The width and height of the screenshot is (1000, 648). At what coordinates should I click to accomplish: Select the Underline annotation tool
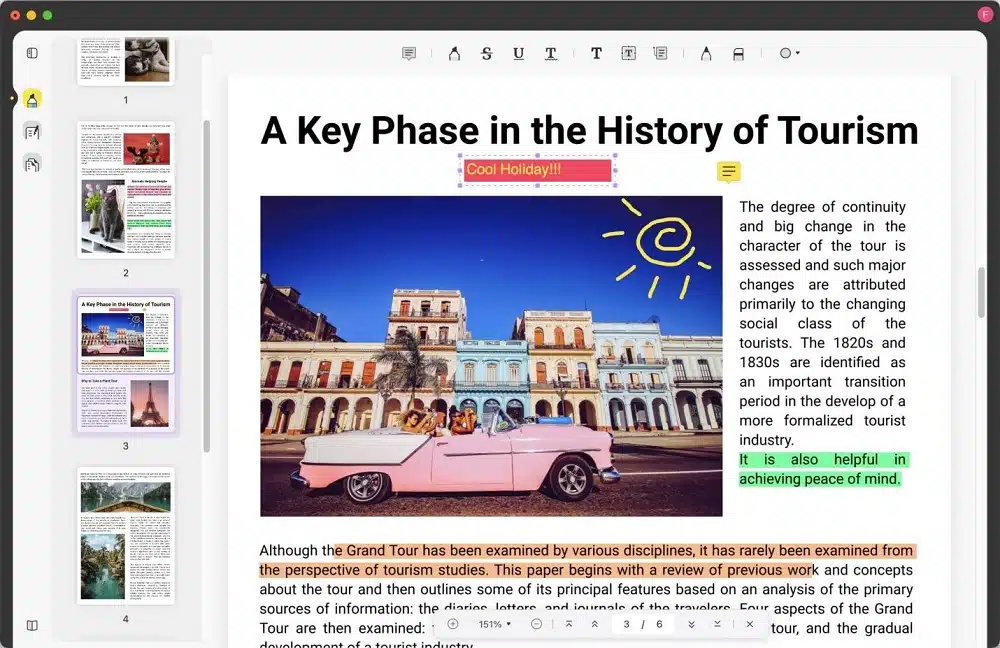pyautogui.click(x=518, y=53)
